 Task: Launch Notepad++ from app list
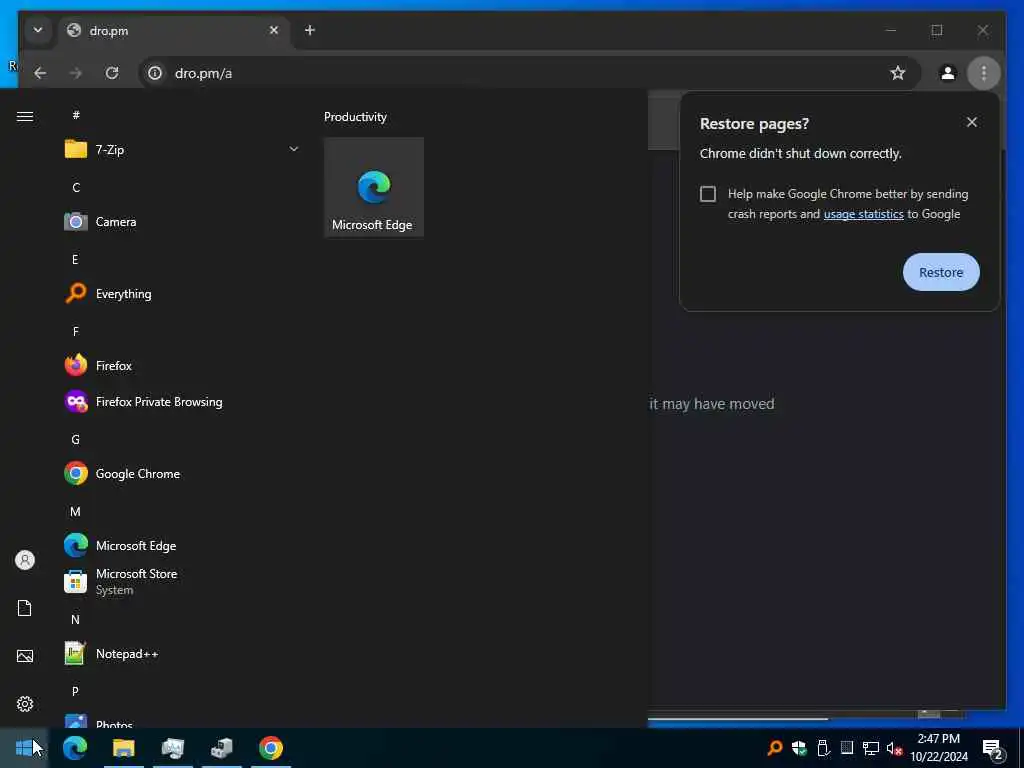coord(182,653)
